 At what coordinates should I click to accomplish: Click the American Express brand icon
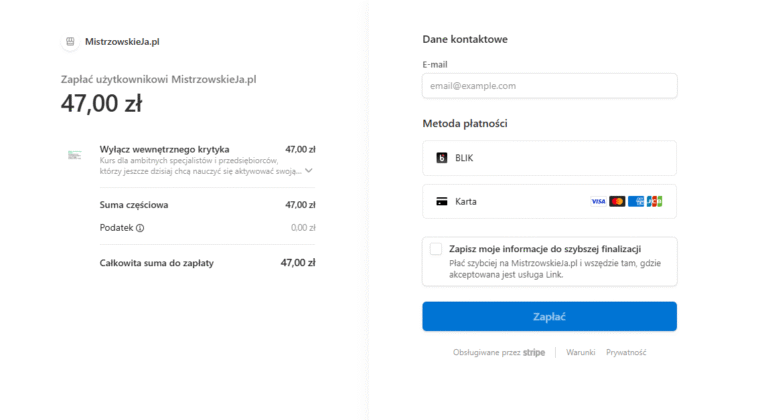point(636,201)
